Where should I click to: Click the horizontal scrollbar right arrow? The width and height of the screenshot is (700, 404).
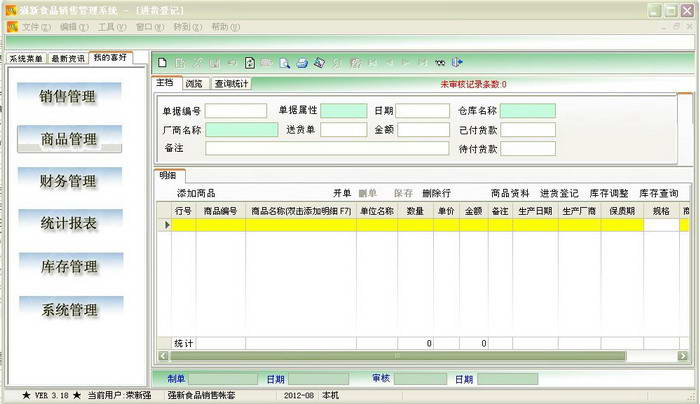[683, 356]
